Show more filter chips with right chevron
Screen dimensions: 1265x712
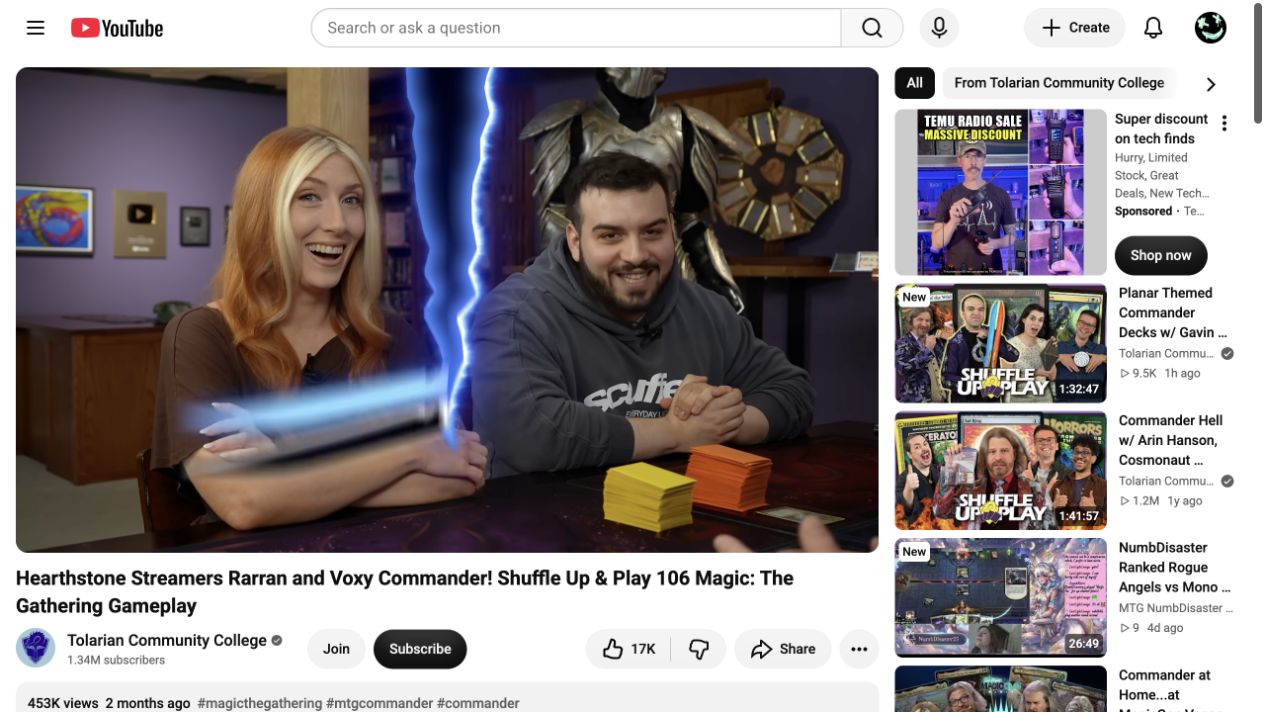pos(1210,84)
